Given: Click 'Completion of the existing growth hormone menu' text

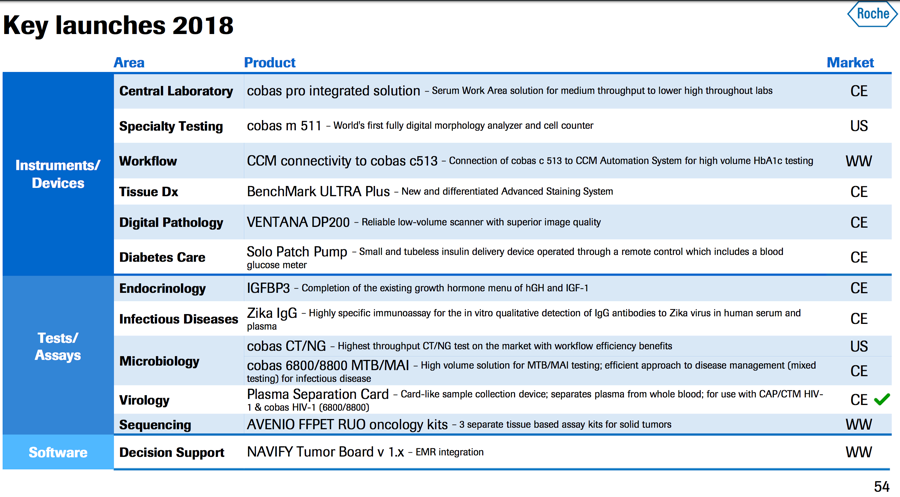Looking at the screenshot, I should point(445,288).
